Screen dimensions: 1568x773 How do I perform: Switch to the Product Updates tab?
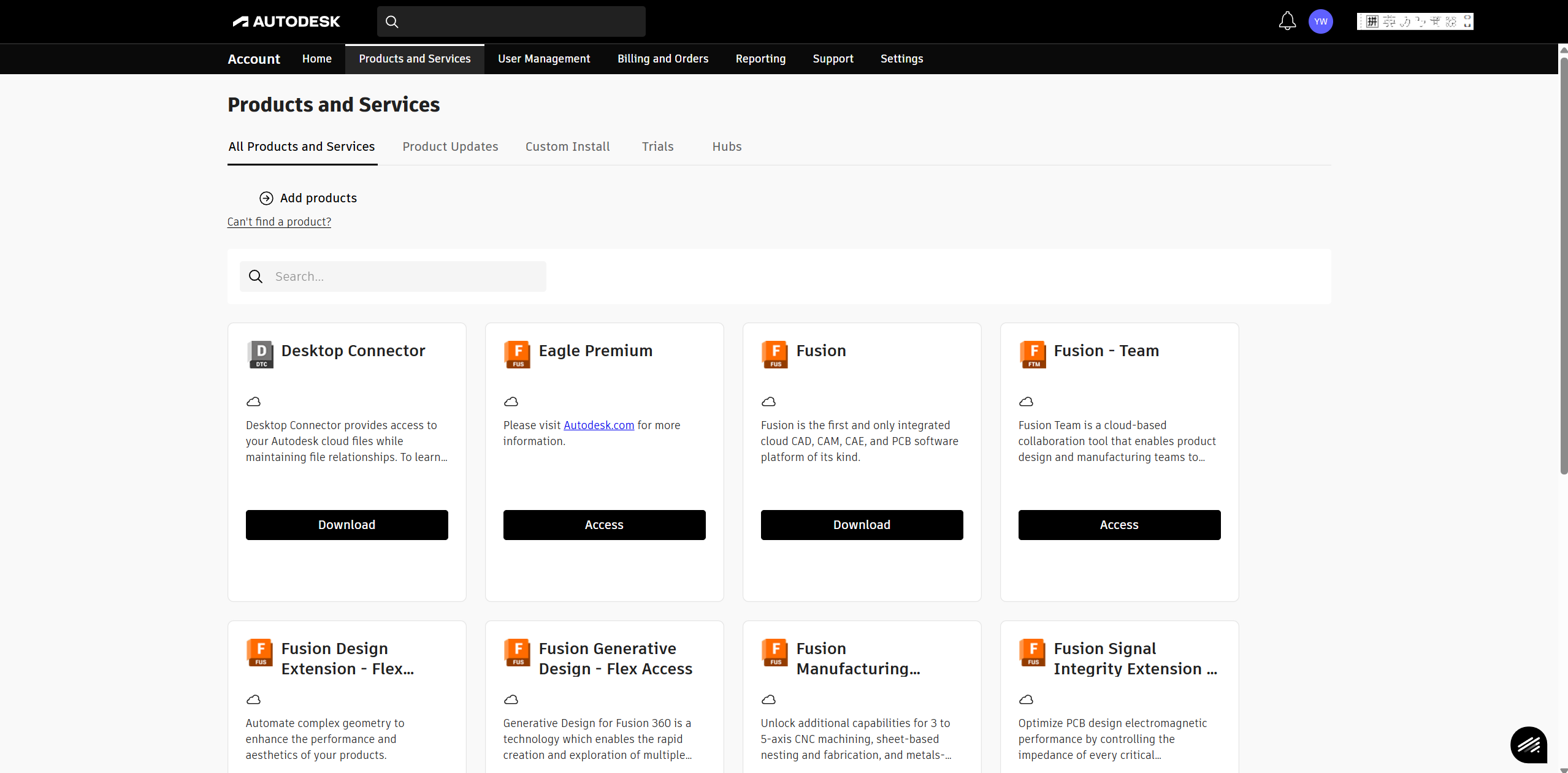[450, 147]
